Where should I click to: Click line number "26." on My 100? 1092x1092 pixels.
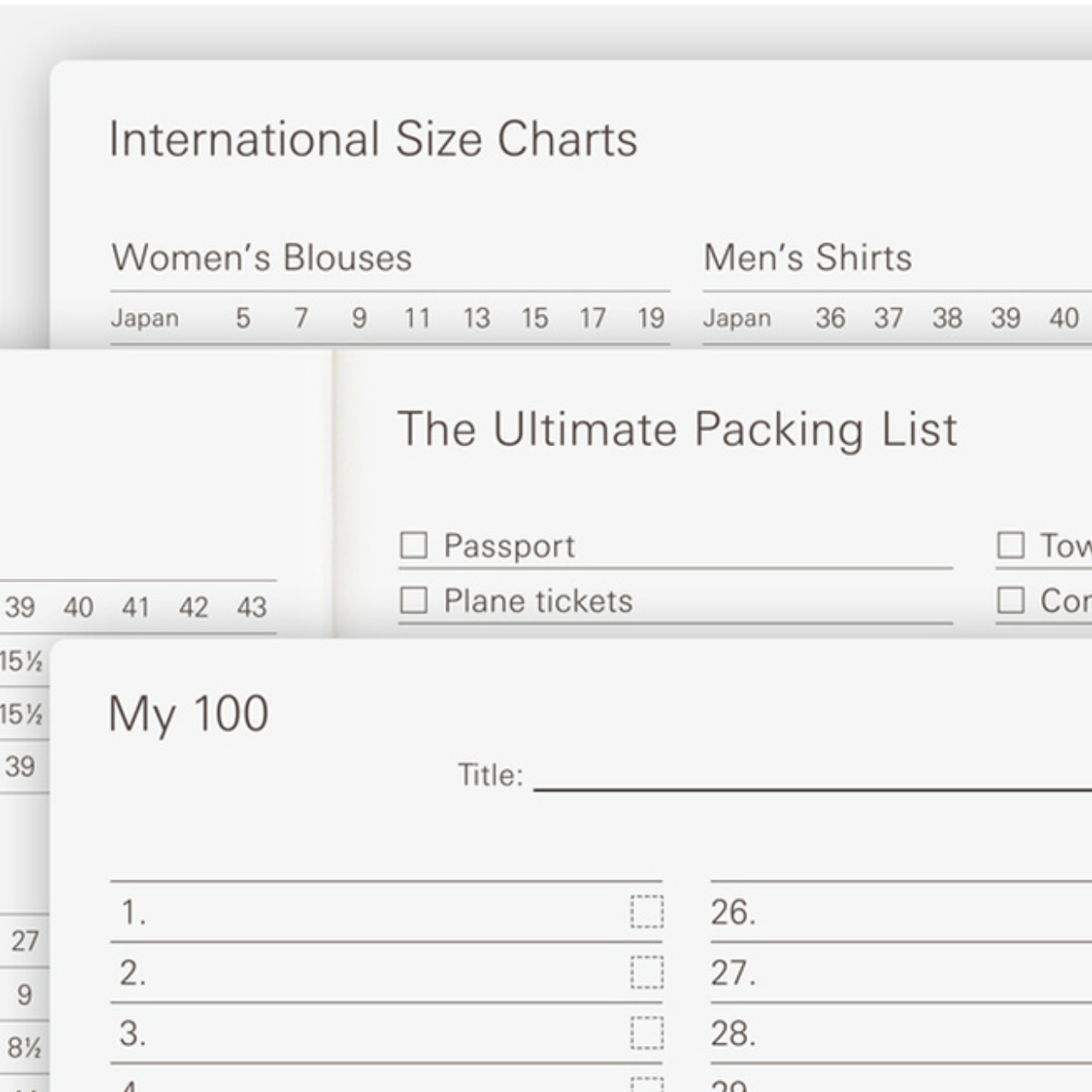tap(734, 913)
